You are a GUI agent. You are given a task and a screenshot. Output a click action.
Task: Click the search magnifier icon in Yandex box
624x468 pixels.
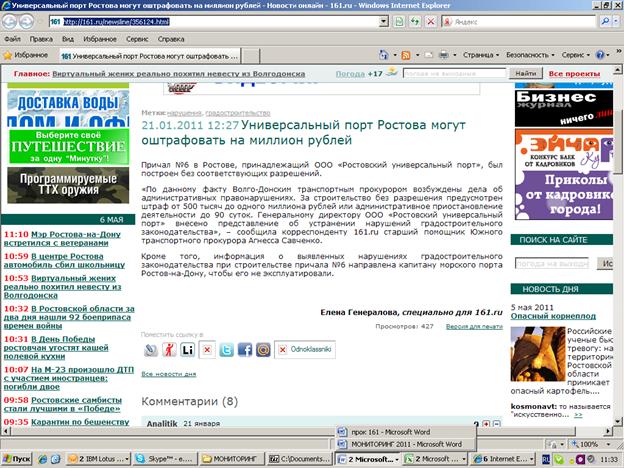[x=605, y=21]
